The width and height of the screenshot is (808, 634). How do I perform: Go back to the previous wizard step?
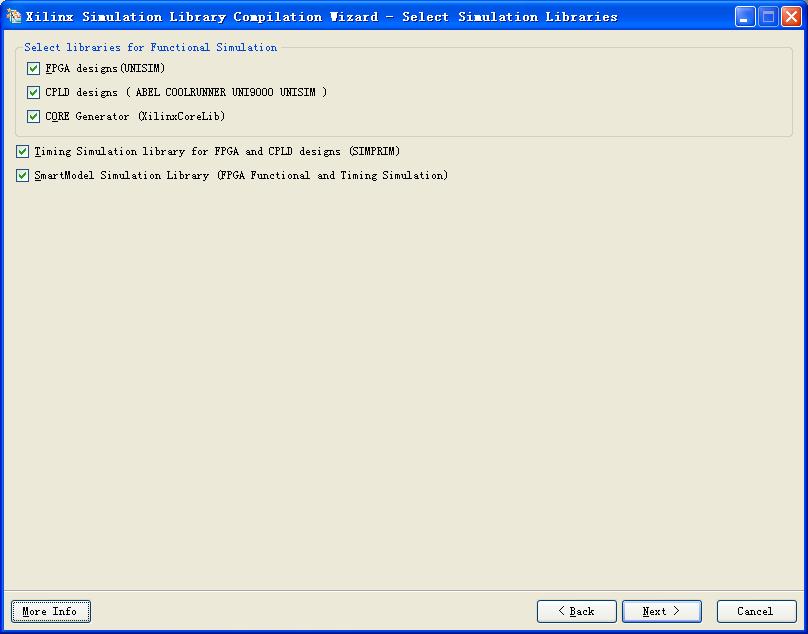point(577,611)
